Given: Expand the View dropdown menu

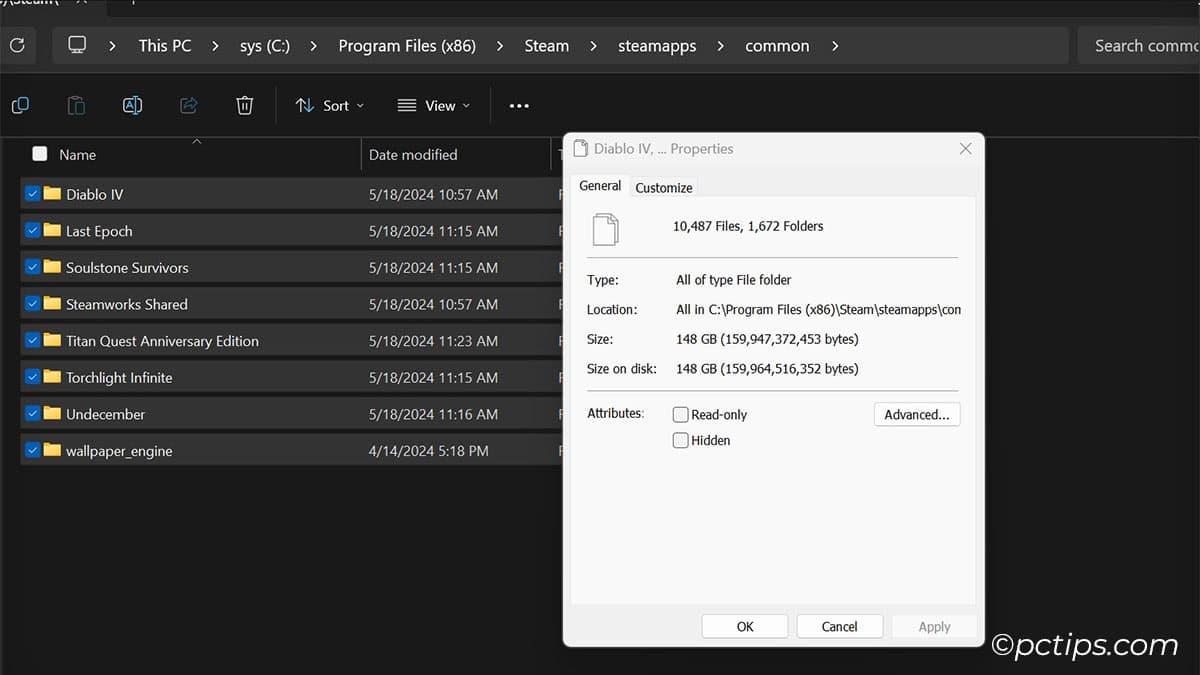Looking at the screenshot, I should (433, 105).
